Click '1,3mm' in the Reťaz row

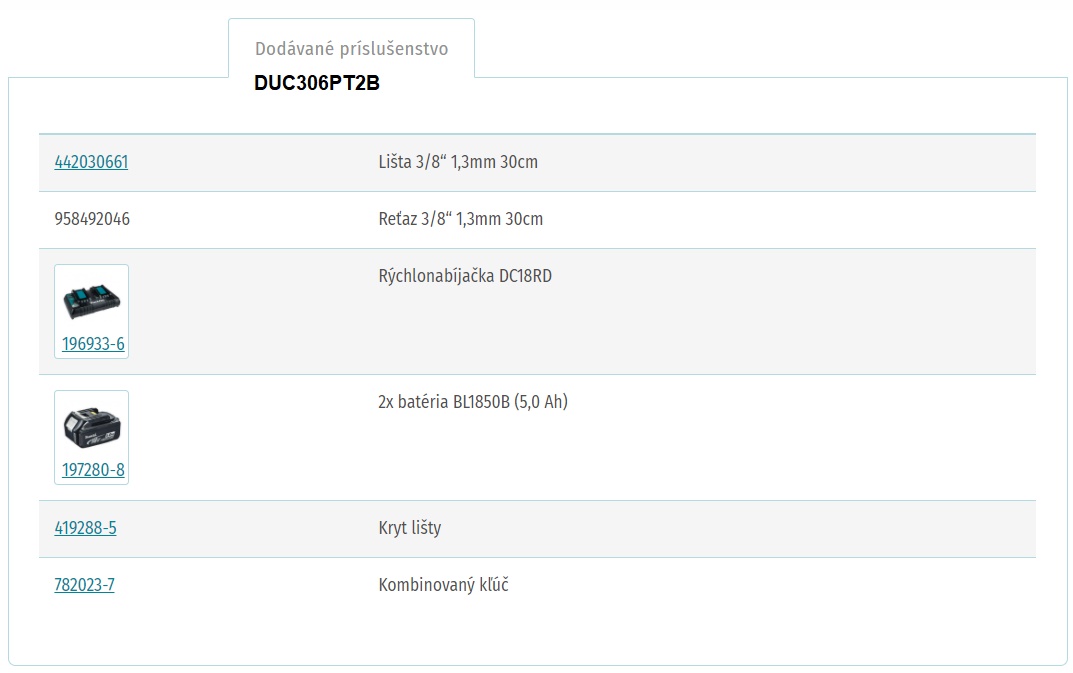click(x=478, y=219)
